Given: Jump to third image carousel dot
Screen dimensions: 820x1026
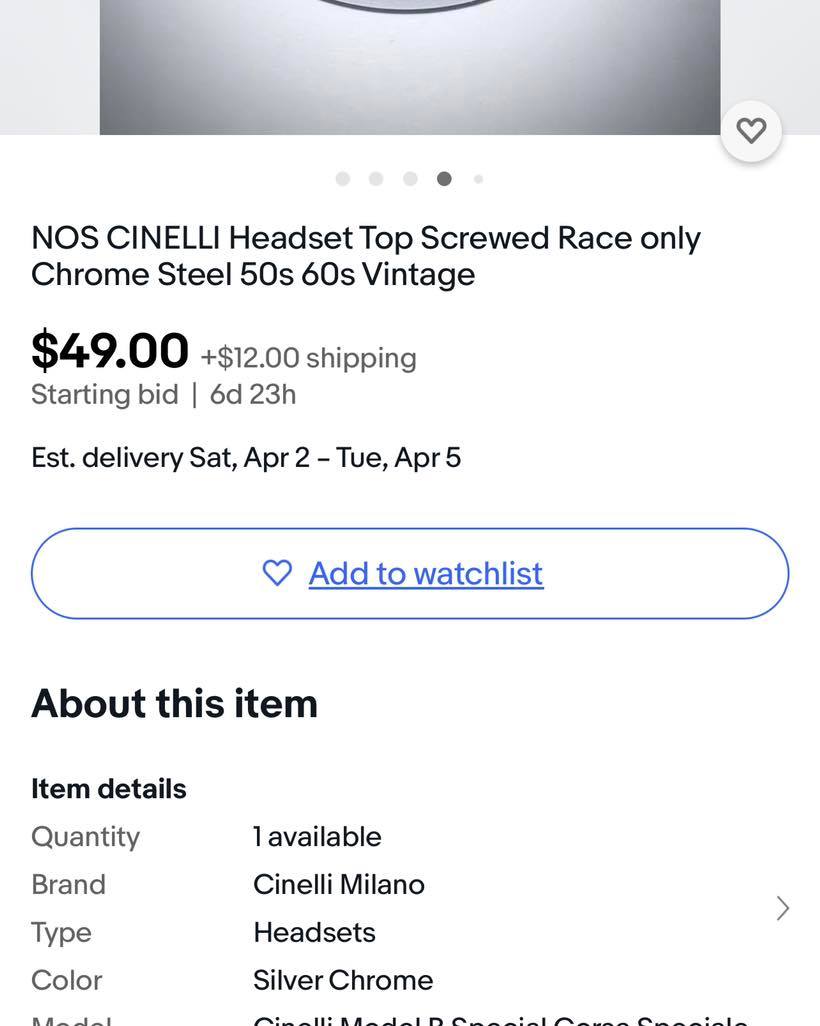Looking at the screenshot, I should pos(410,179).
